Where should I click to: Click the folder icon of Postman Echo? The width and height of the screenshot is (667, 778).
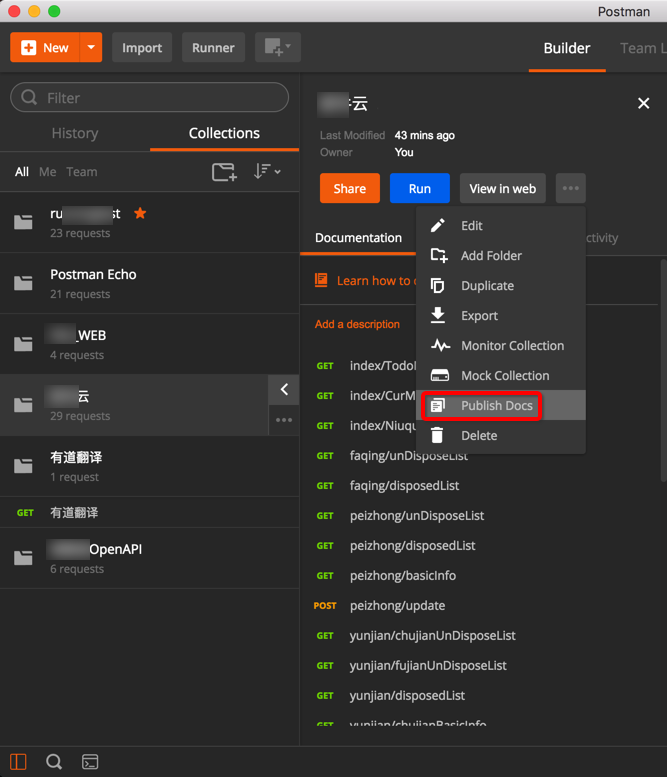pos(23,283)
